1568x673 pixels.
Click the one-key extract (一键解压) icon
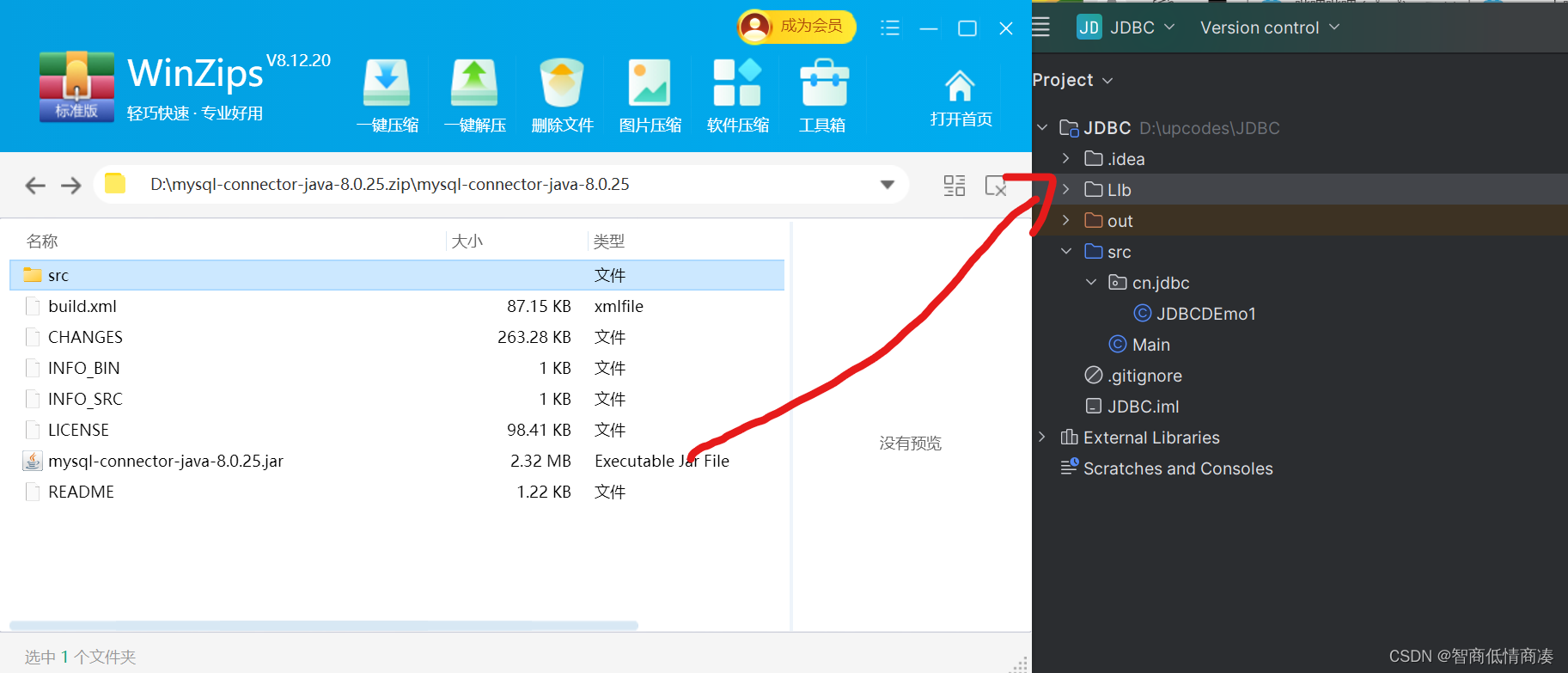click(474, 95)
